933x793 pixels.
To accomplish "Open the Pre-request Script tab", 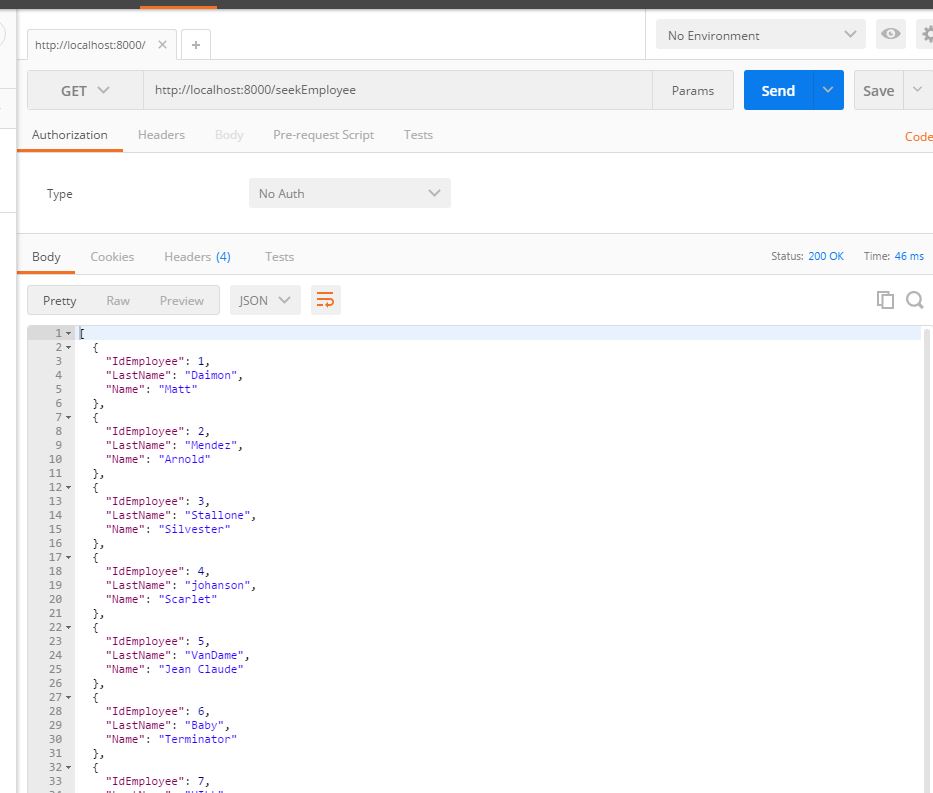I will coord(323,135).
